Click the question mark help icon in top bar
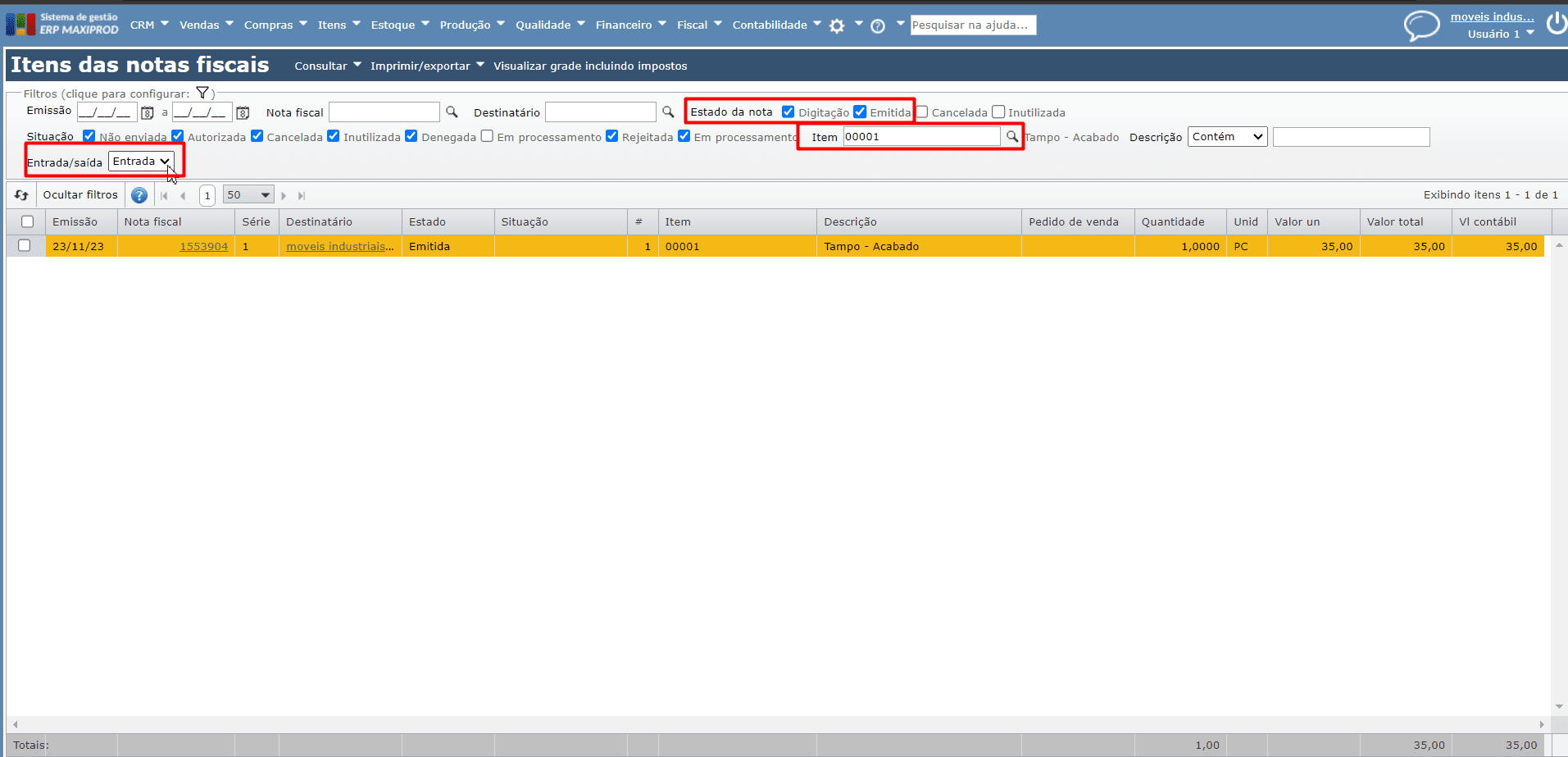The image size is (1568, 757). (878, 25)
